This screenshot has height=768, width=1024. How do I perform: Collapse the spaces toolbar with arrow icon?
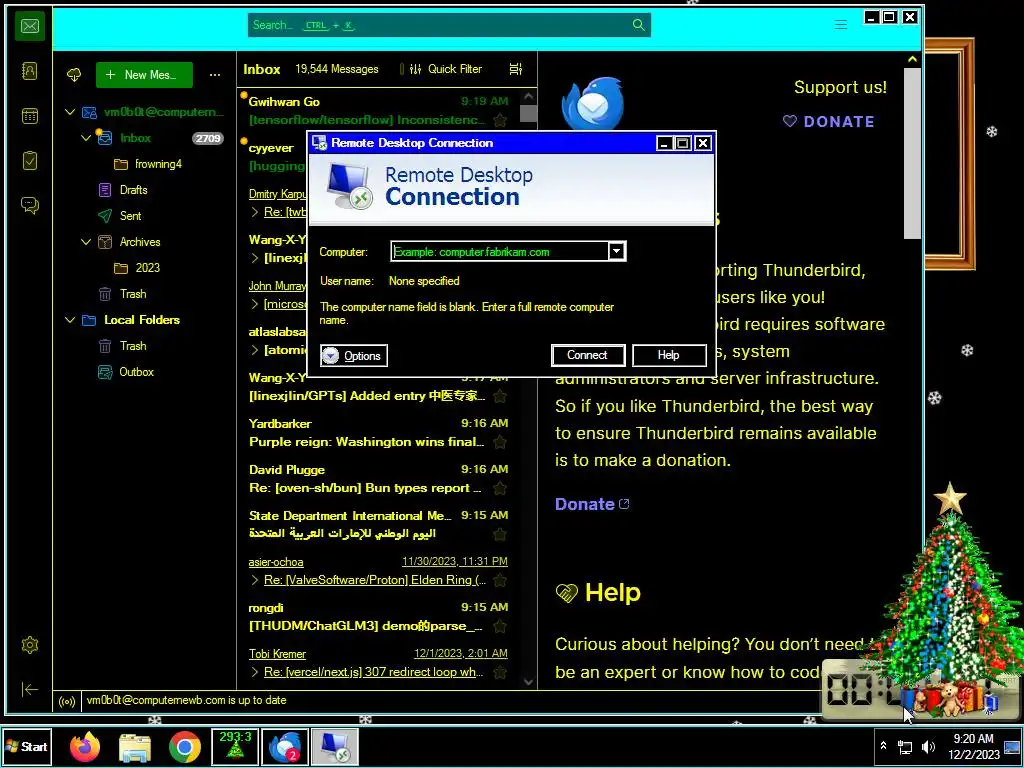click(x=29, y=690)
